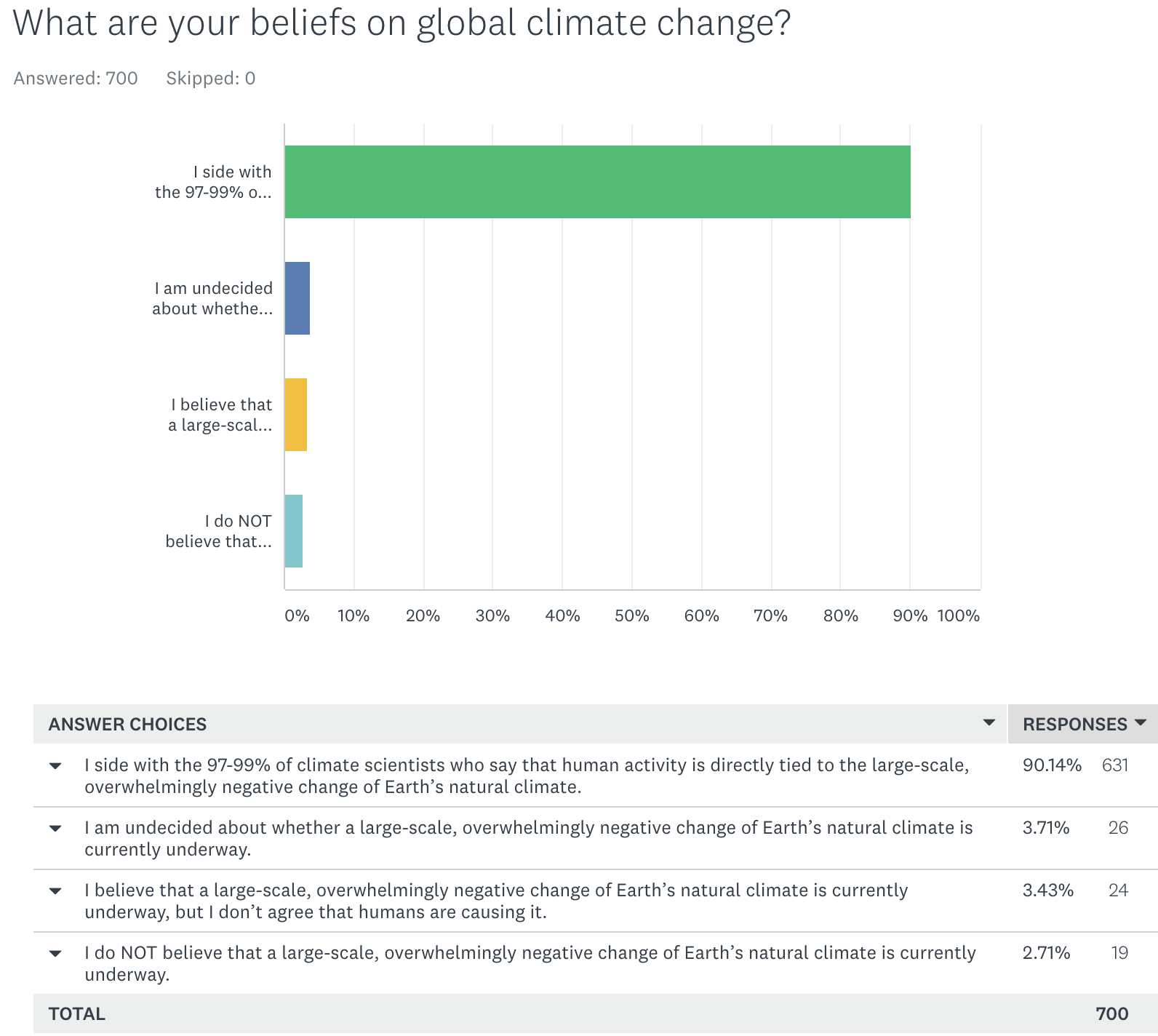This screenshot has height=1036, width=1158.
Task: Click the blue 'I am undecided' bar
Action: [x=297, y=298]
